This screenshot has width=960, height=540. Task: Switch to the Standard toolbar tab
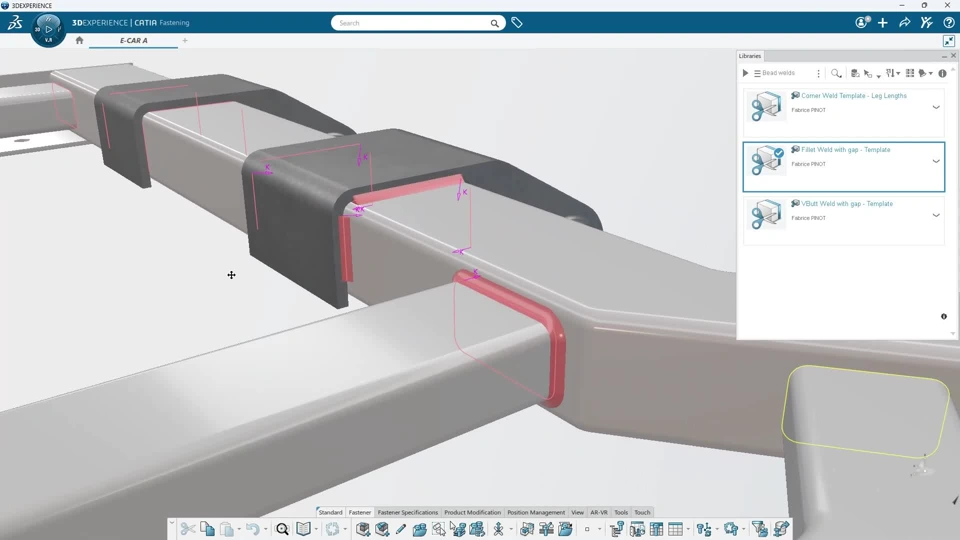pos(330,512)
